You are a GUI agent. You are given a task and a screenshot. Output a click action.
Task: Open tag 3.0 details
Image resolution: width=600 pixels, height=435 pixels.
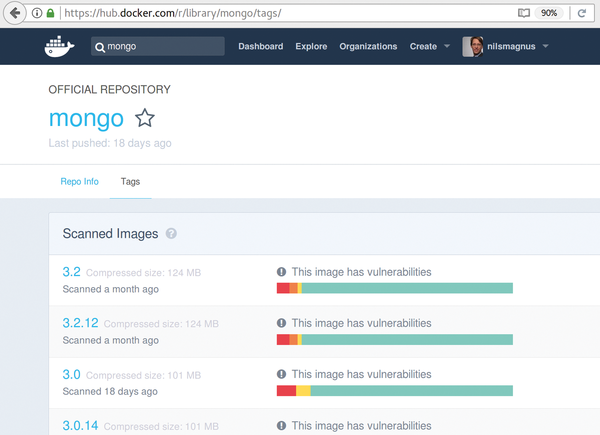[x=72, y=374]
